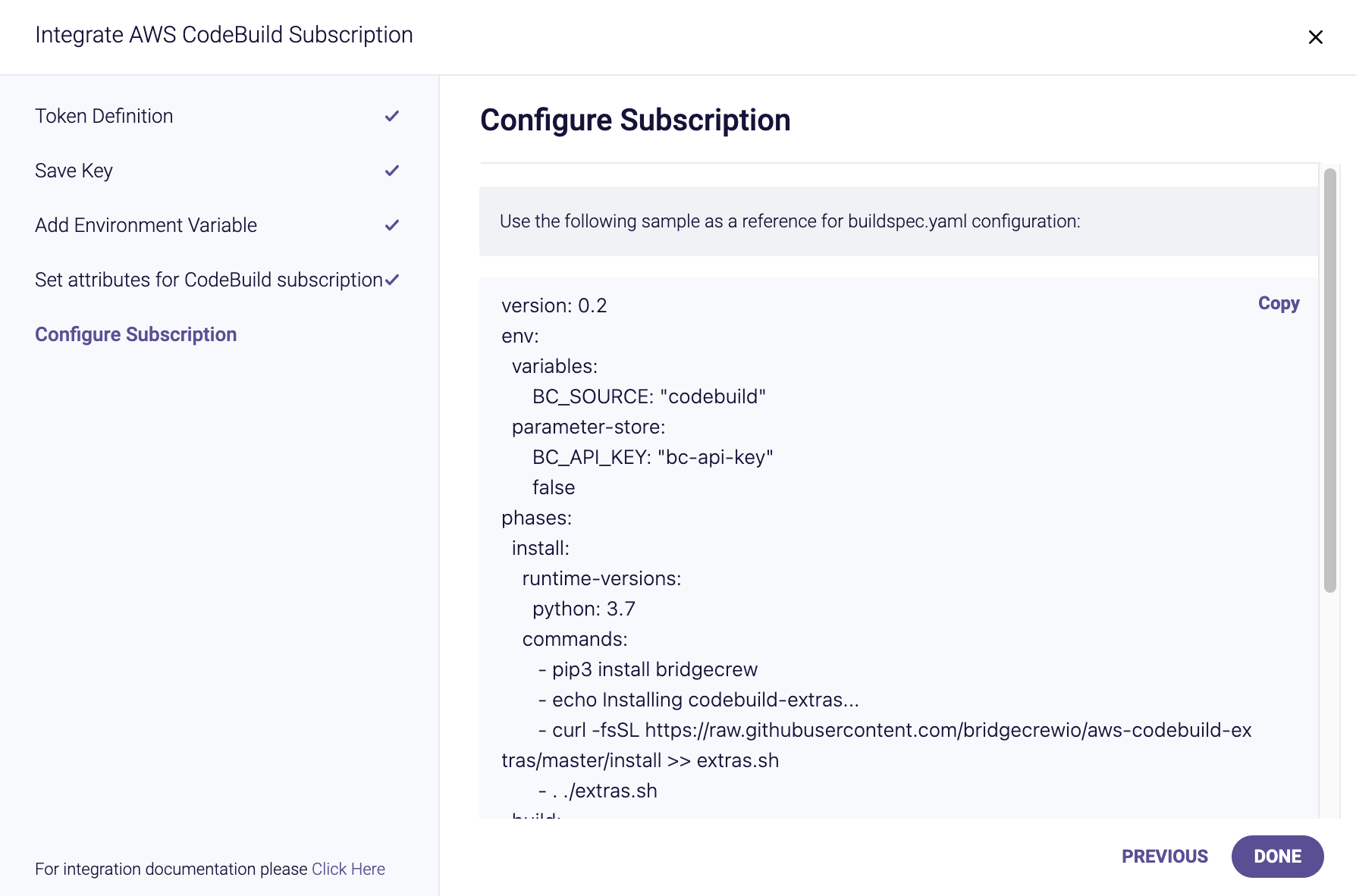Image resolution: width=1356 pixels, height=896 pixels.
Task: Click the BC_API_KEY parameter-store line
Action: click(x=652, y=457)
